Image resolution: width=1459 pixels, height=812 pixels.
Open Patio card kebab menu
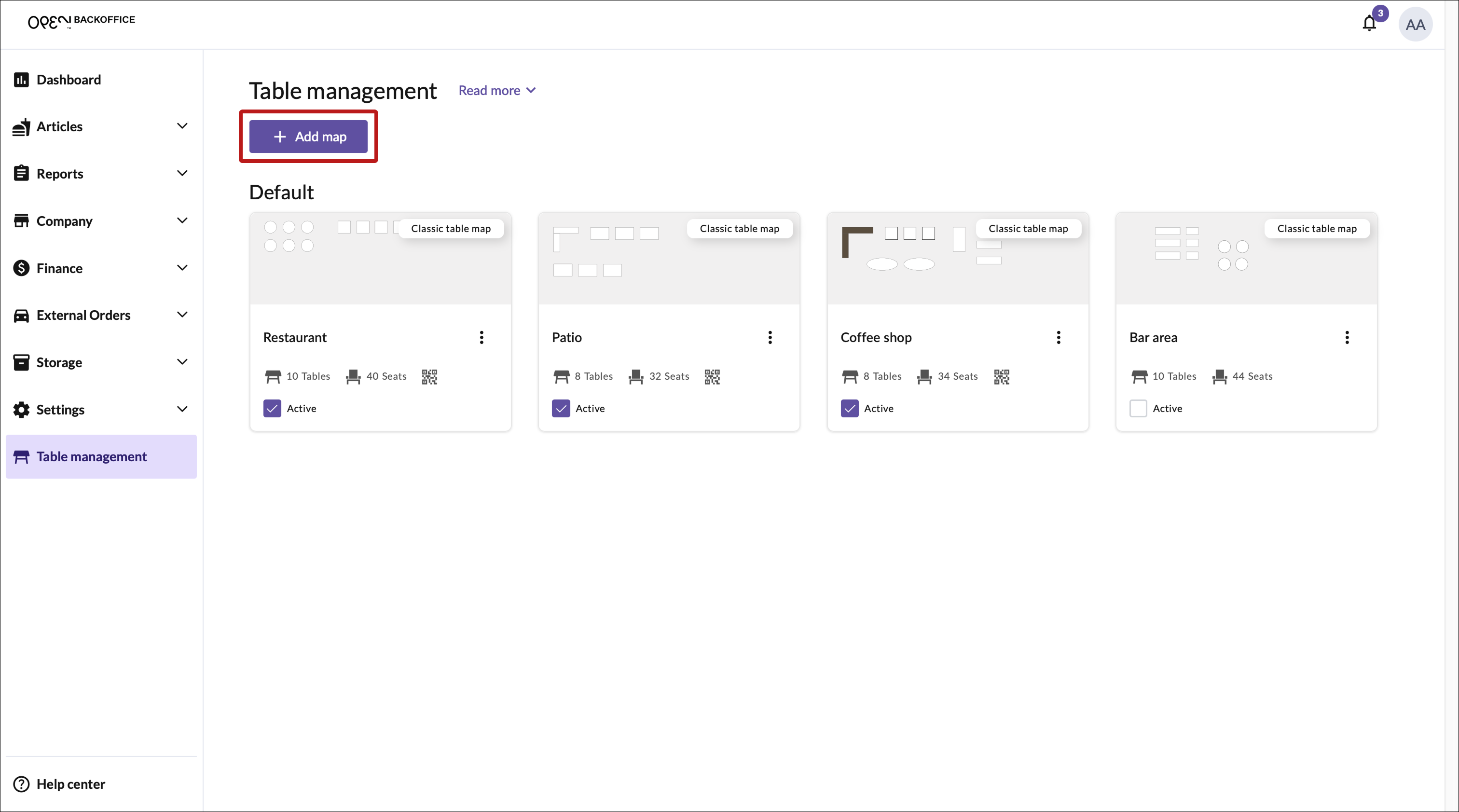click(x=770, y=337)
